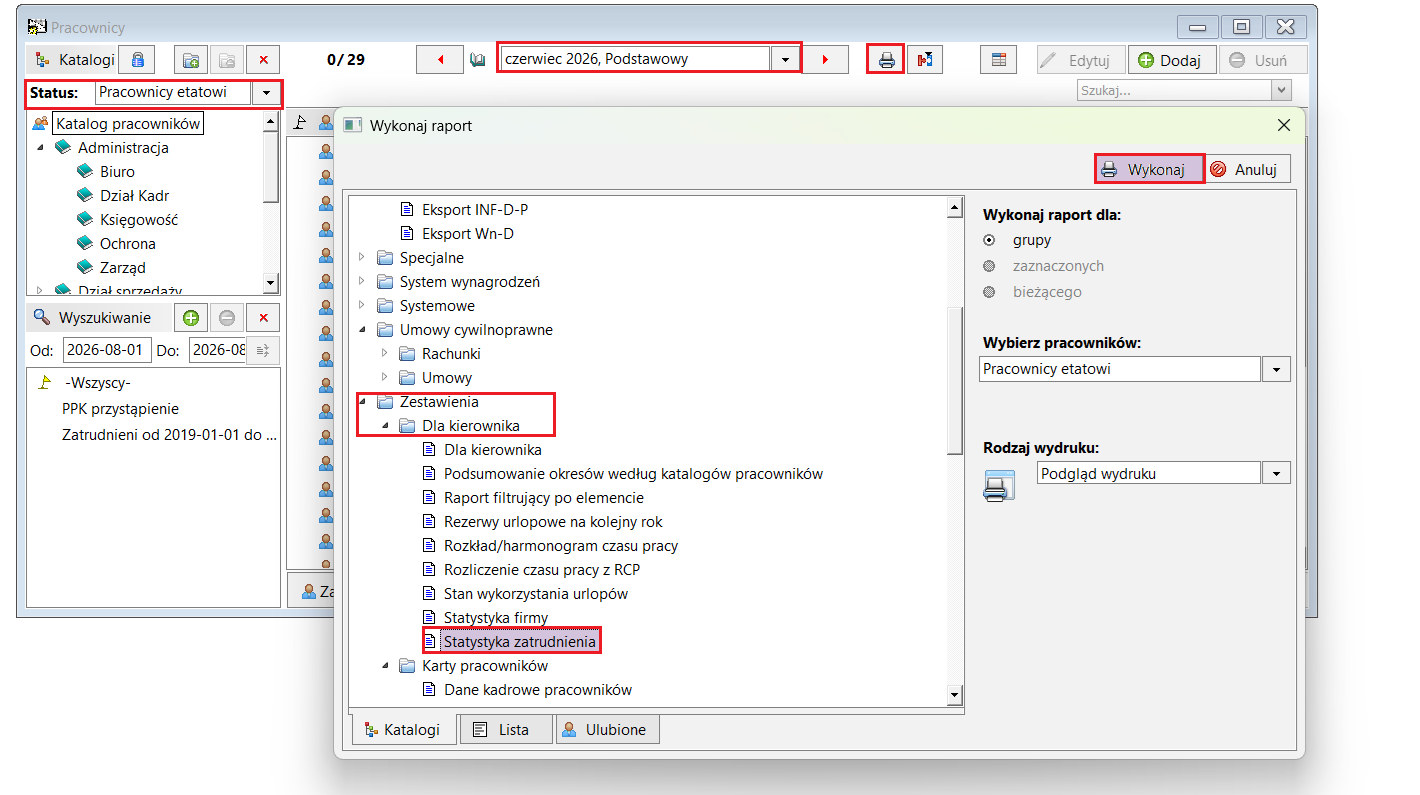This screenshot has height=795, width=1420.
Task: Open the Wybierz pracowników dropdown
Action: [x=1277, y=369]
